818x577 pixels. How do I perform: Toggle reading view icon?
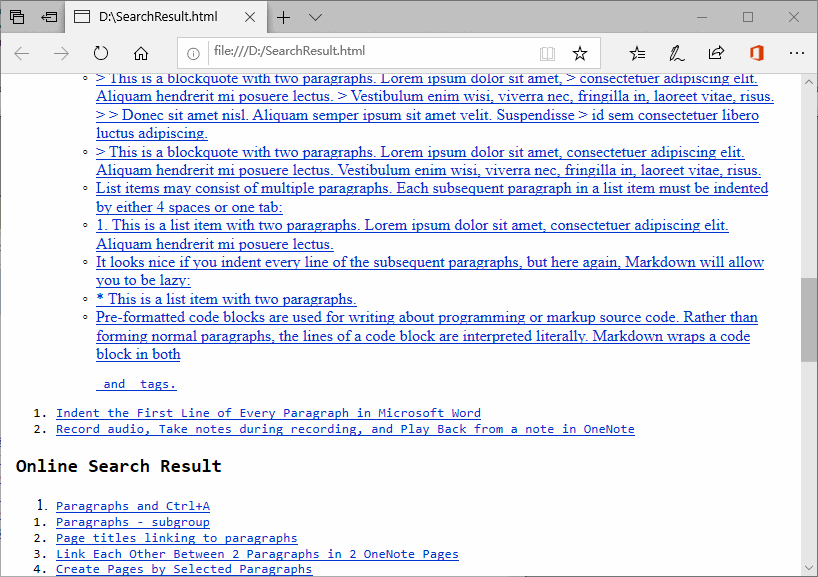[x=547, y=53]
